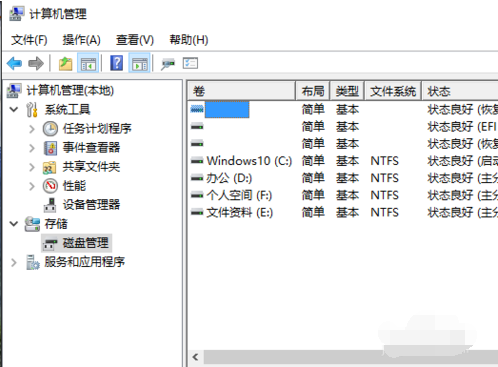Click the 共享文件夹 icon
The width and height of the screenshot is (498, 367).
(50, 167)
